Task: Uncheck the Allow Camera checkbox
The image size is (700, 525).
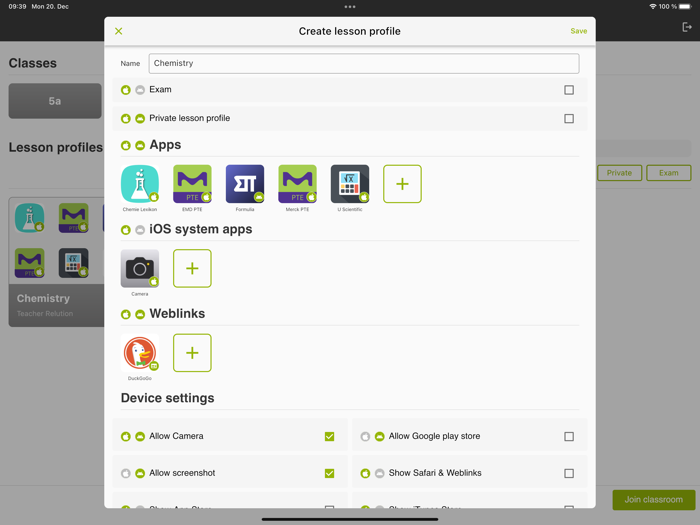Action: tap(329, 436)
